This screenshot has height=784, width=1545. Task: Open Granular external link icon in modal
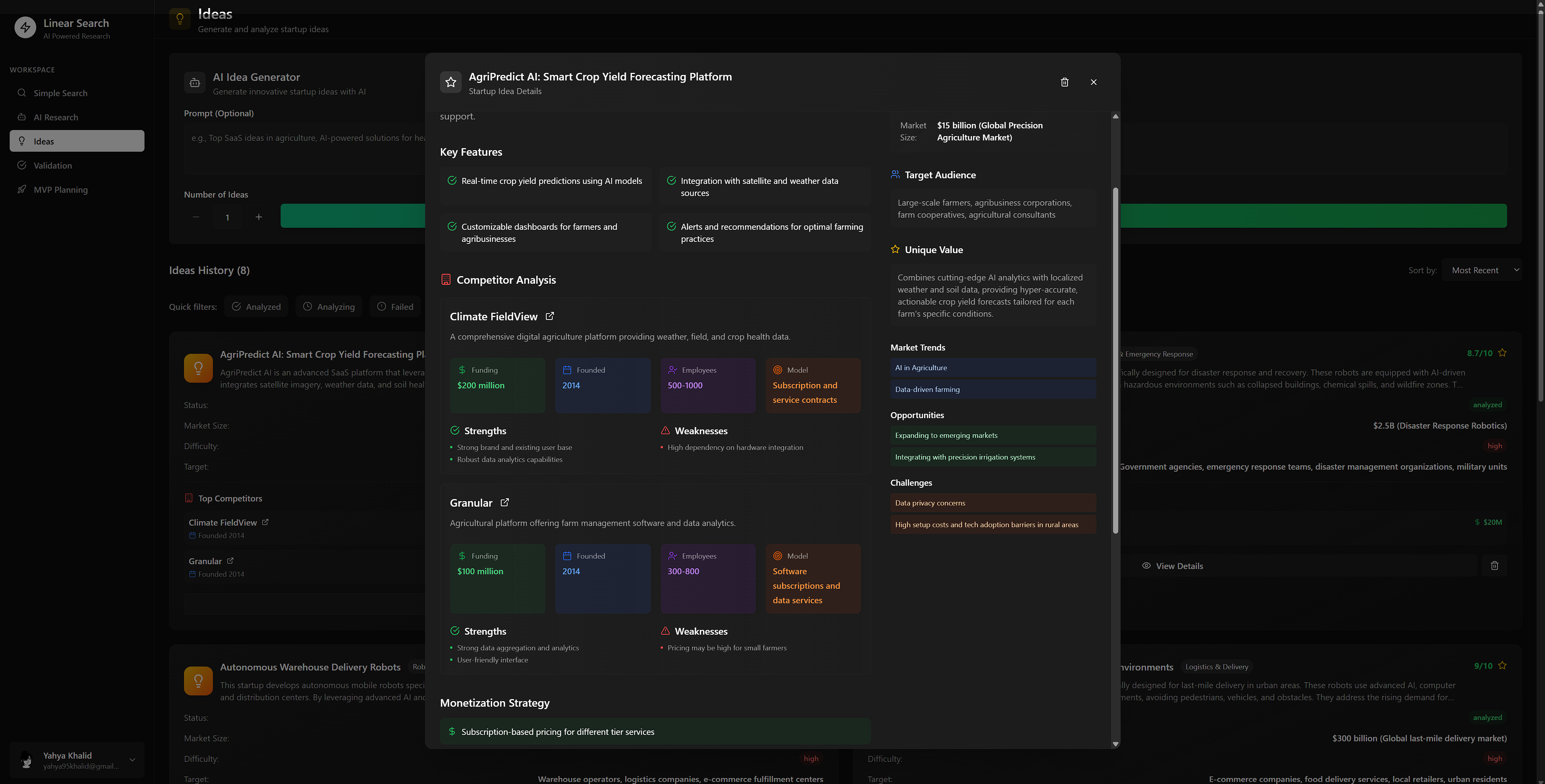point(504,503)
